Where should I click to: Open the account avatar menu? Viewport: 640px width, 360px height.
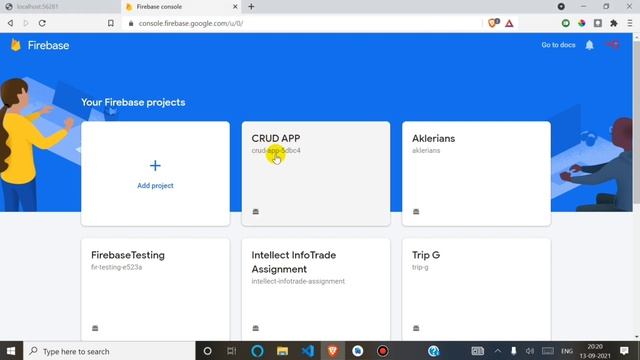click(613, 45)
